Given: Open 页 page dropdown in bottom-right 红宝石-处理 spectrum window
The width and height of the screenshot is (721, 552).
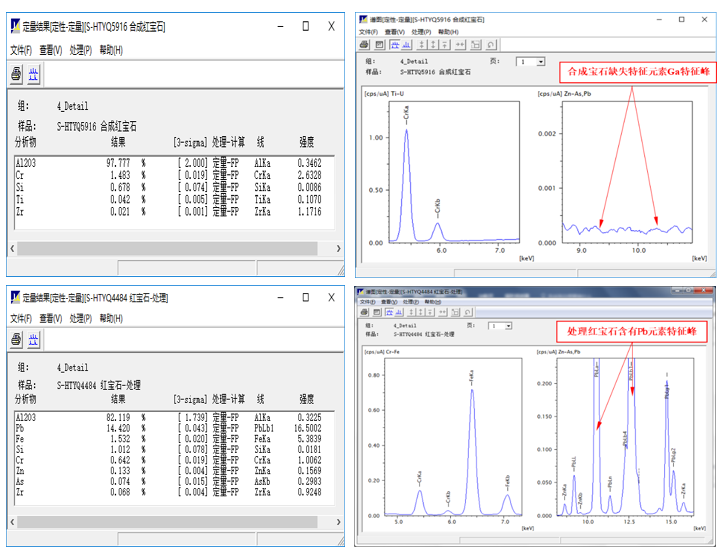Looking at the screenshot, I should (x=508, y=326).
